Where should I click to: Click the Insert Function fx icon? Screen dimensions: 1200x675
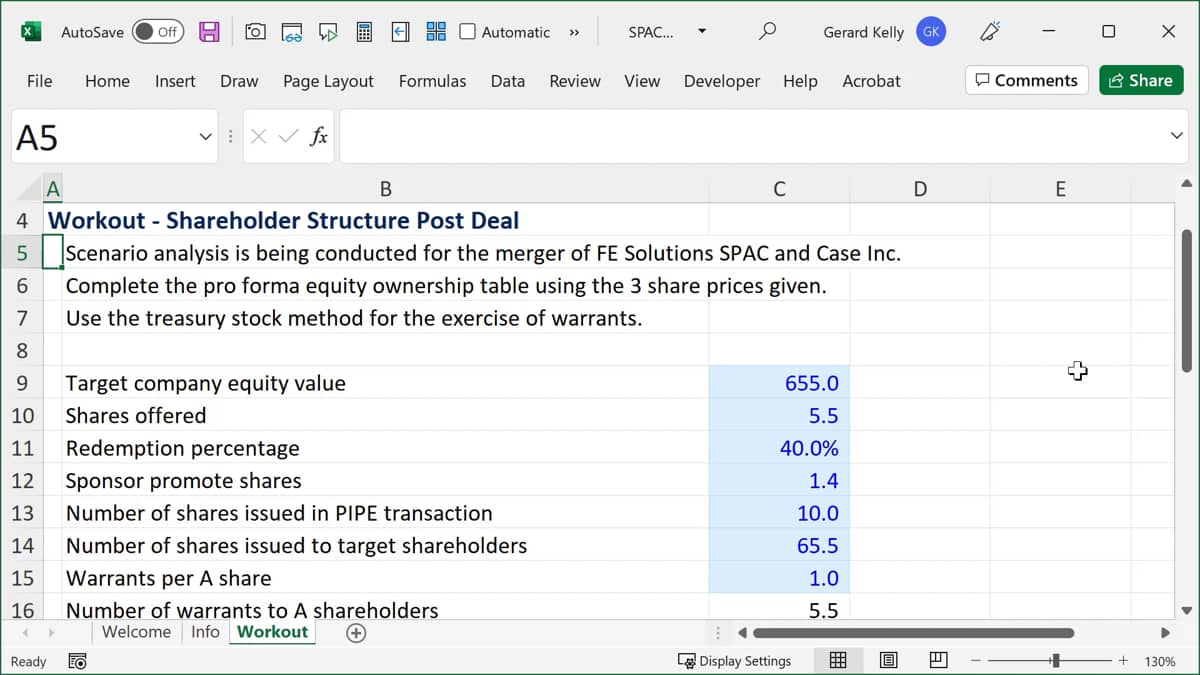[x=318, y=137]
